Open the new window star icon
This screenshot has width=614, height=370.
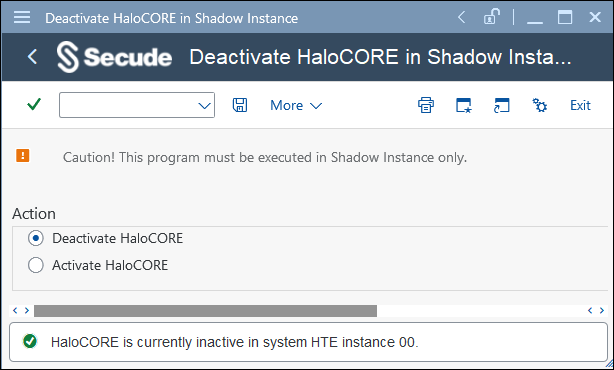464,105
